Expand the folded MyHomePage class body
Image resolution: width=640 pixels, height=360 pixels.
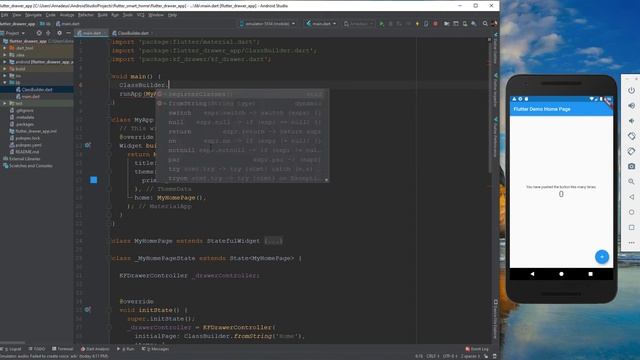273,241
